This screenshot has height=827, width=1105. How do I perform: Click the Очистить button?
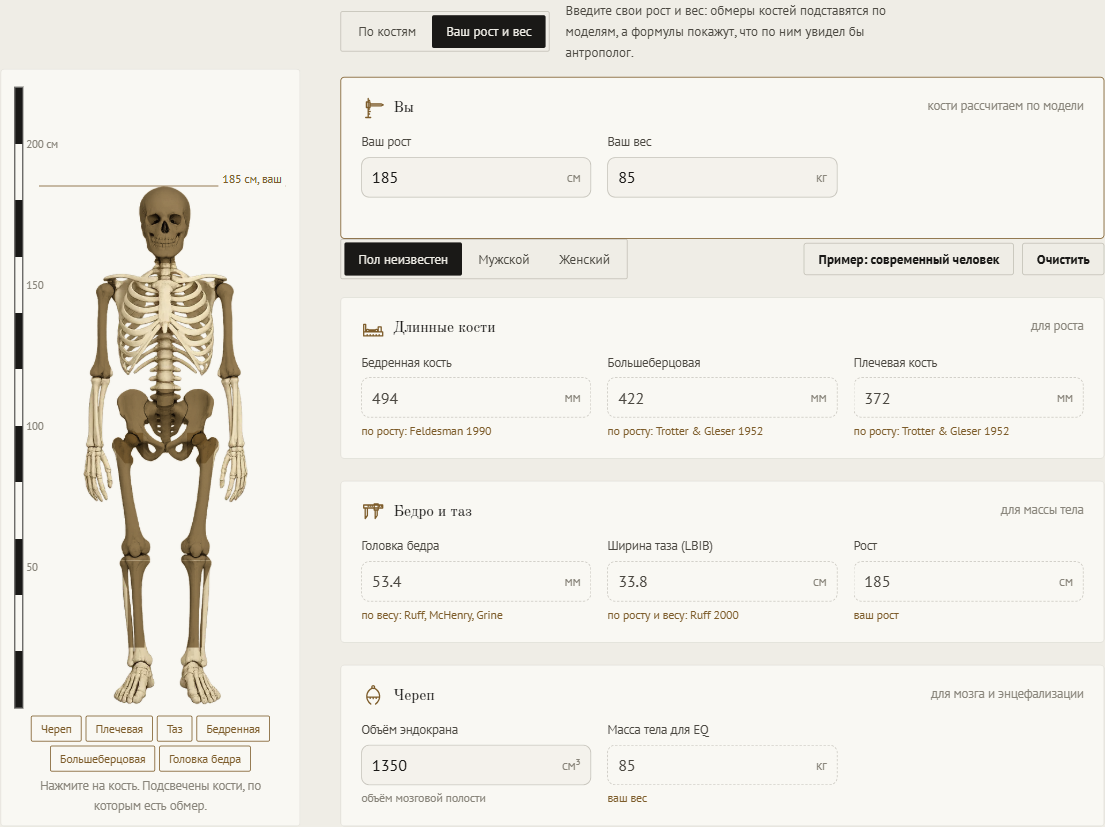1063,259
